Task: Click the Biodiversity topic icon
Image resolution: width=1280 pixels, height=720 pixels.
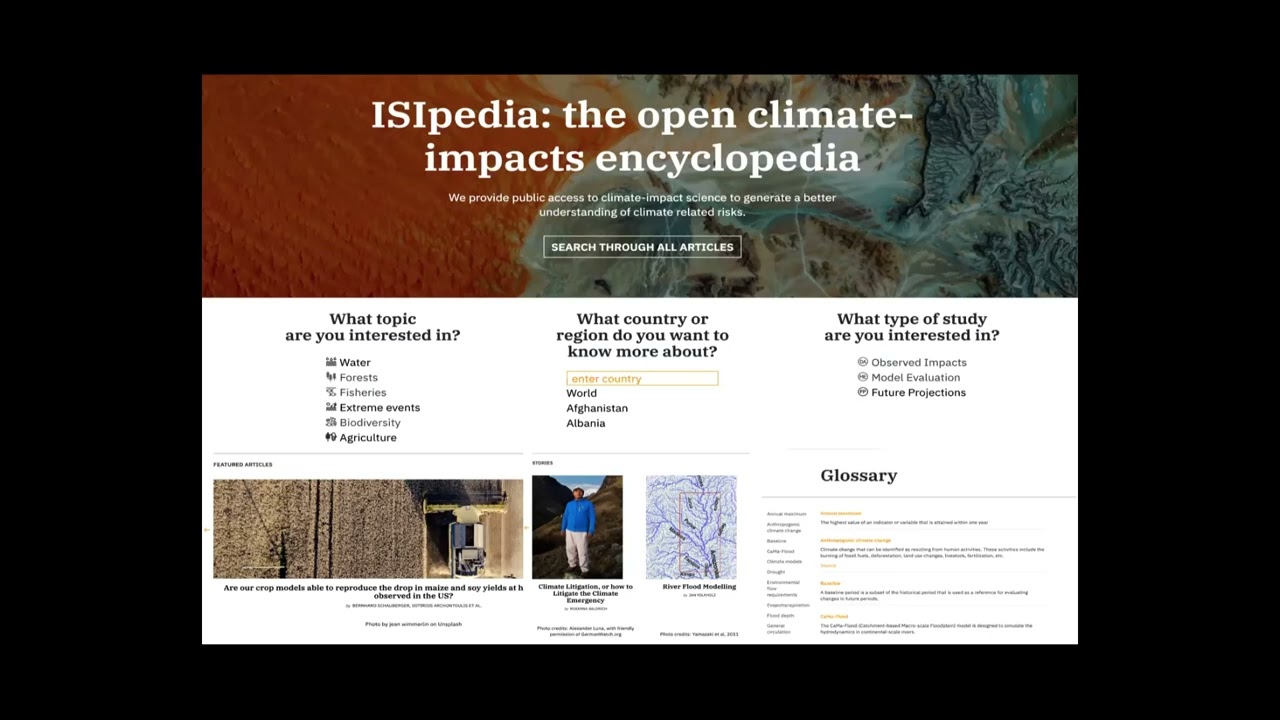Action: (x=331, y=422)
